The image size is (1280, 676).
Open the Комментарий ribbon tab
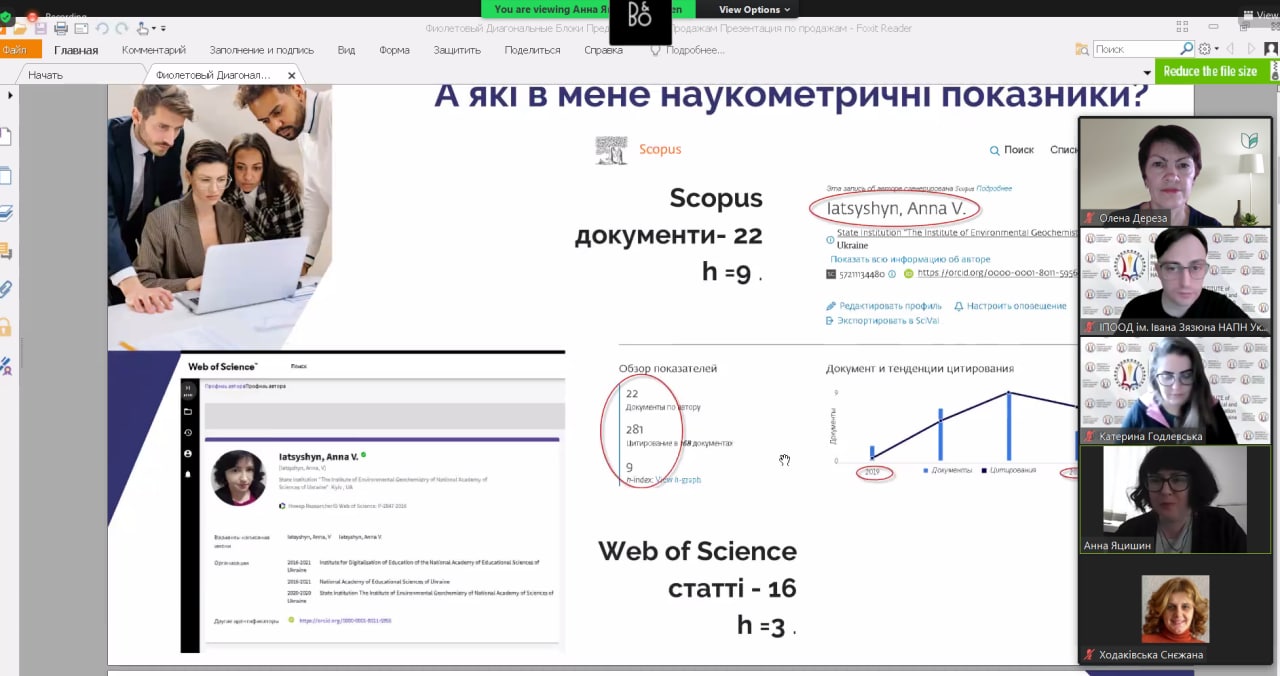point(154,50)
